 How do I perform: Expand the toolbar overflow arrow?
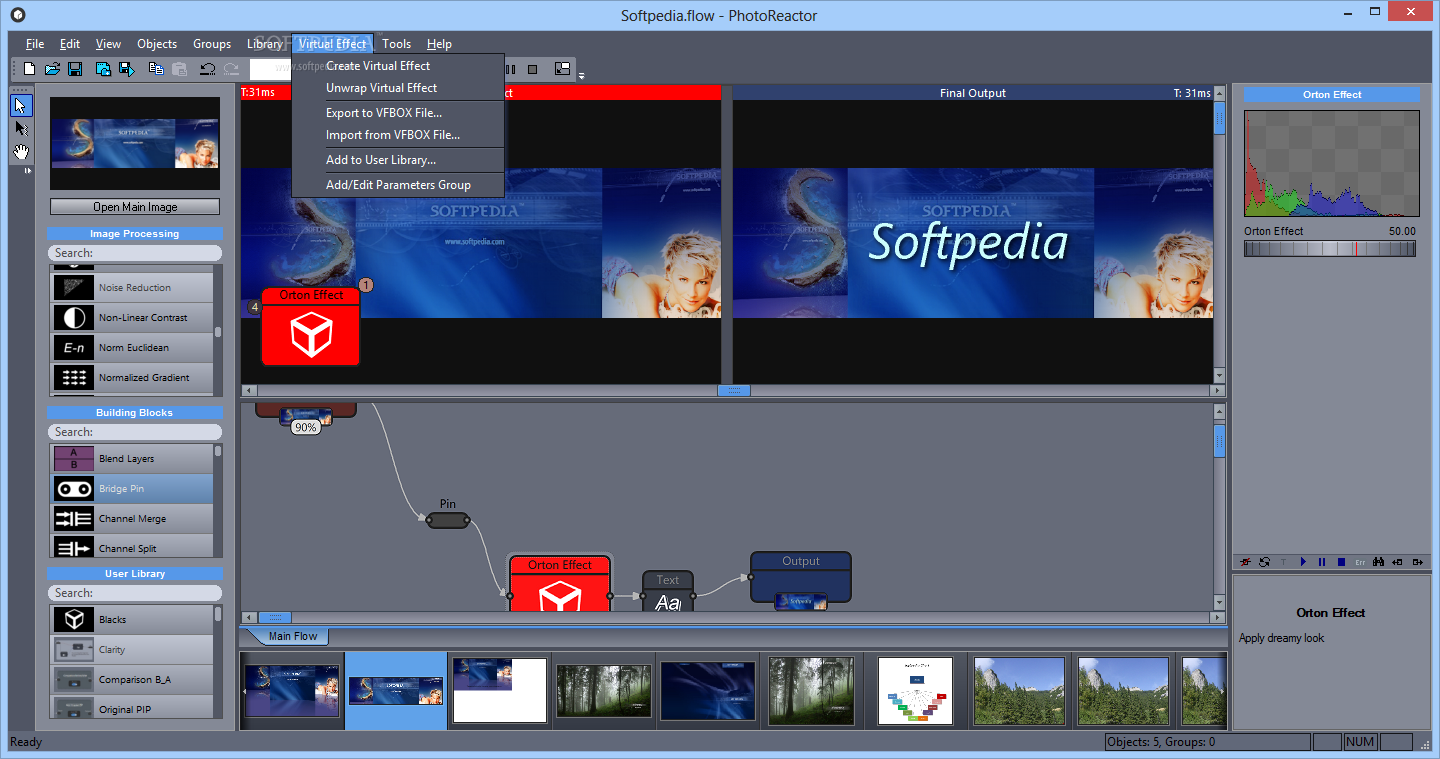pyautogui.click(x=581, y=75)
